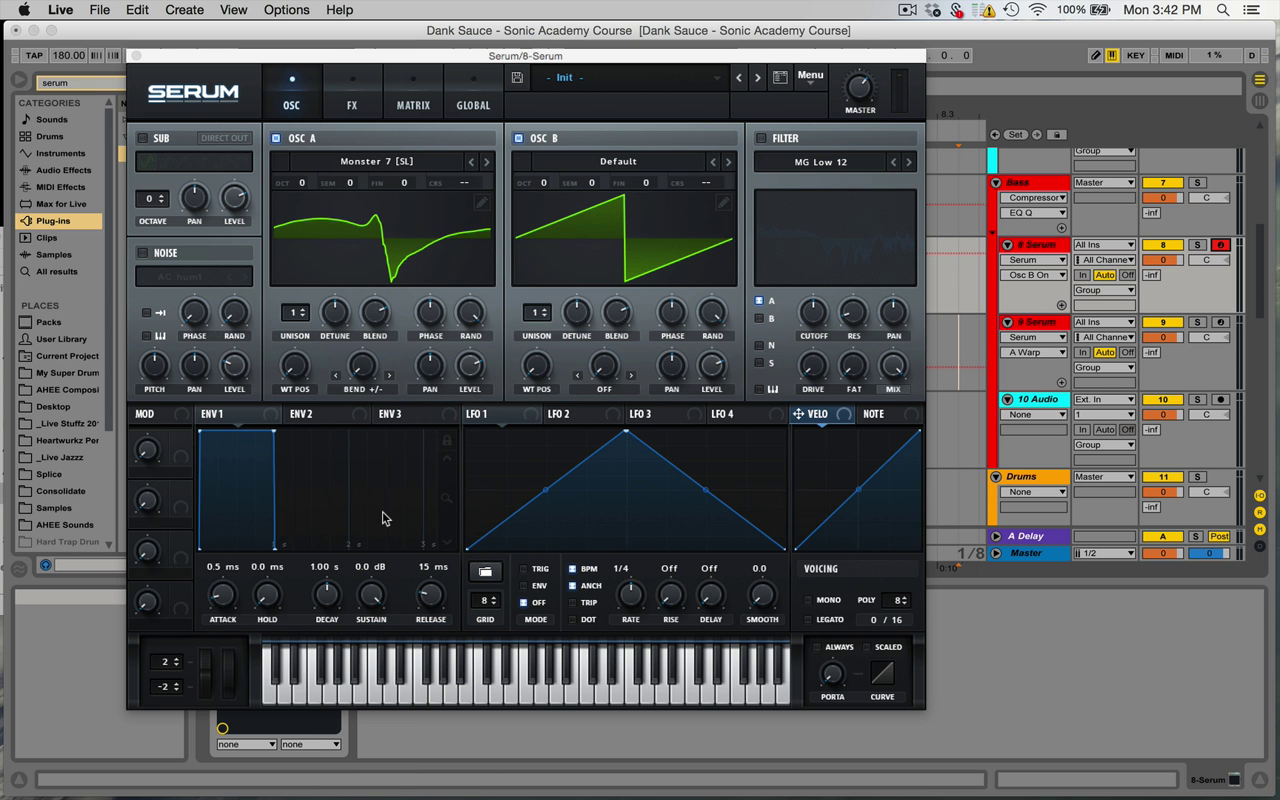Click the envelope ATTACK knob

(222, 596)
